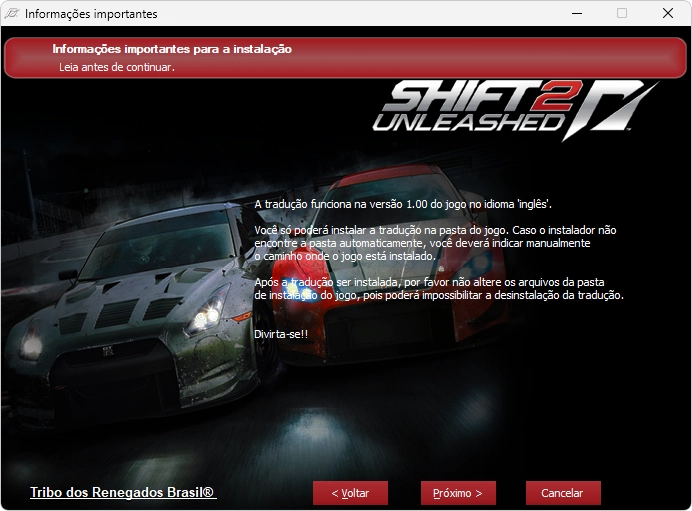Image resolution: width=692 pixels, height=511 pixels.
Task: Click the text 'Divirta-se!!'
Action: [281, 334]
